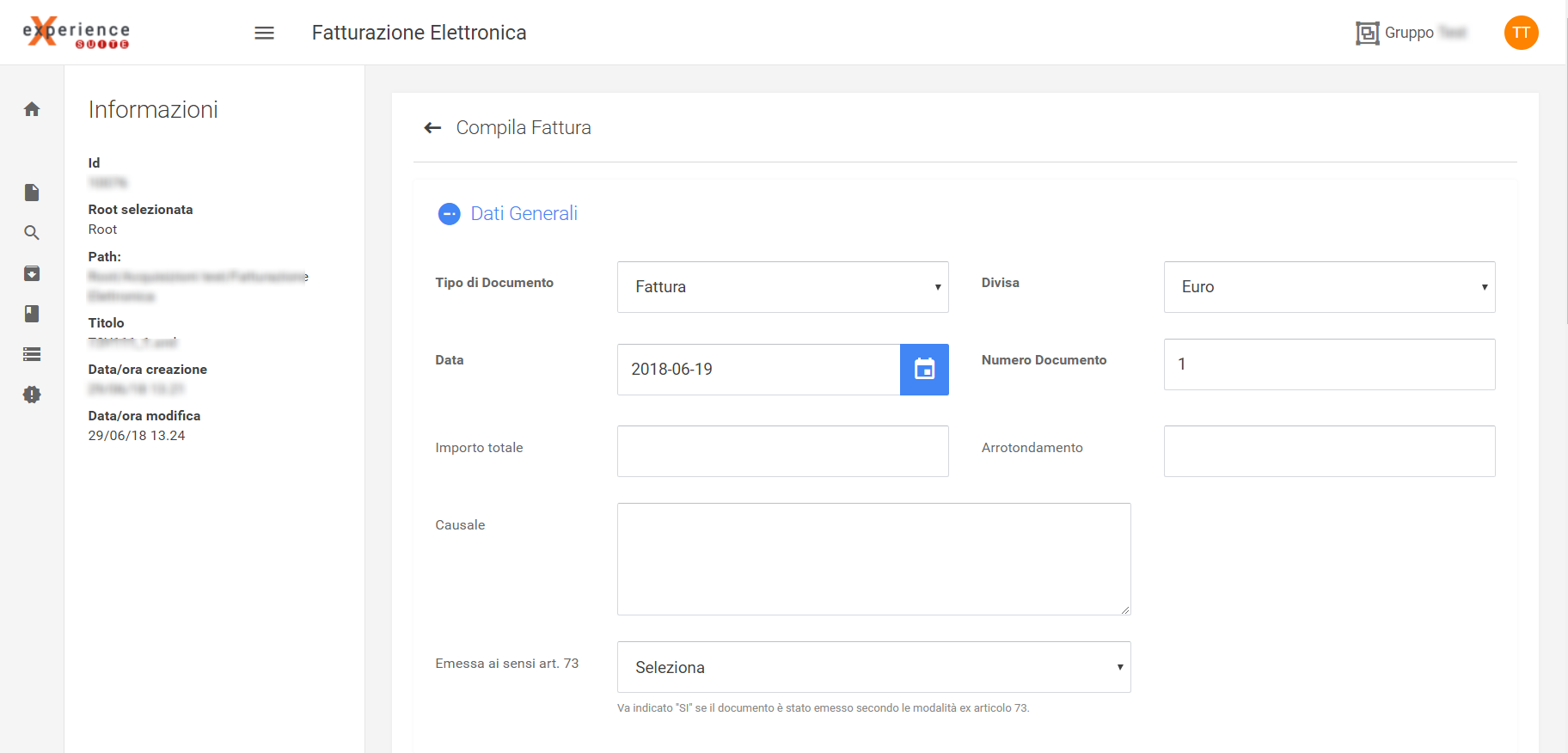Click the Arrotondamento field
Screen dimensions: 1568x753
[x=1329, y=451]
